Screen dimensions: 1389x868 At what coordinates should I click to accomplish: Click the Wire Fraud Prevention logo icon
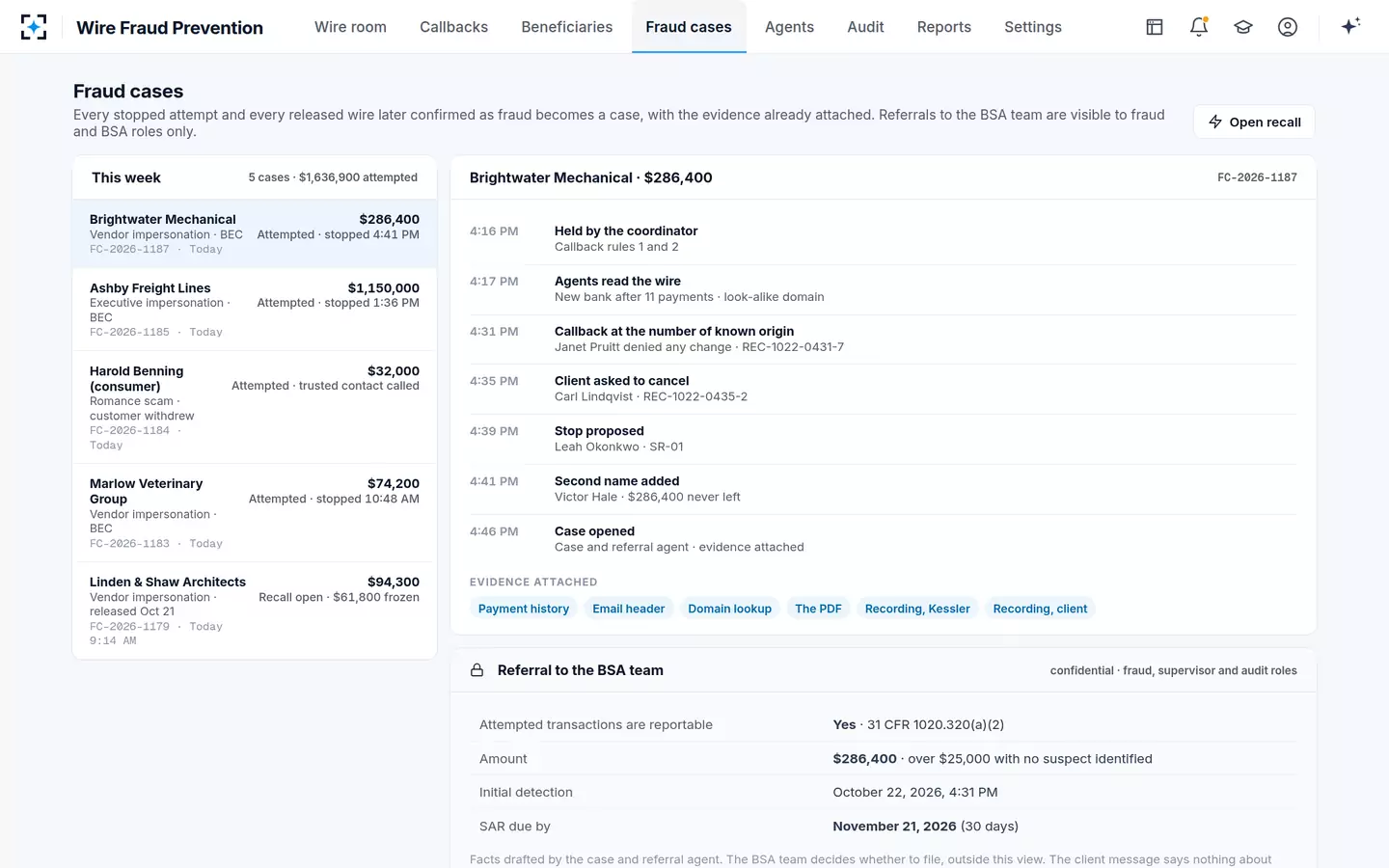(34, 27)
